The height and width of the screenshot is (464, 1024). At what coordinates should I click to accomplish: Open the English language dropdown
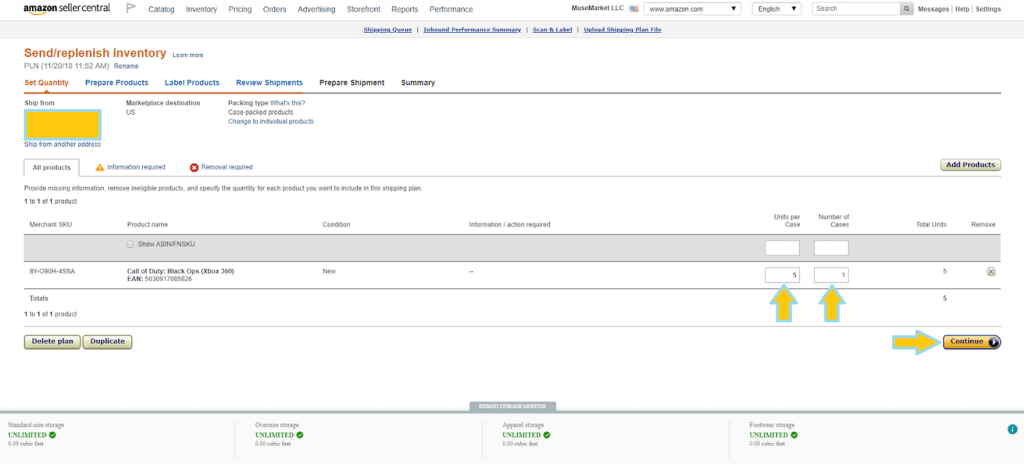pos(776,9)
